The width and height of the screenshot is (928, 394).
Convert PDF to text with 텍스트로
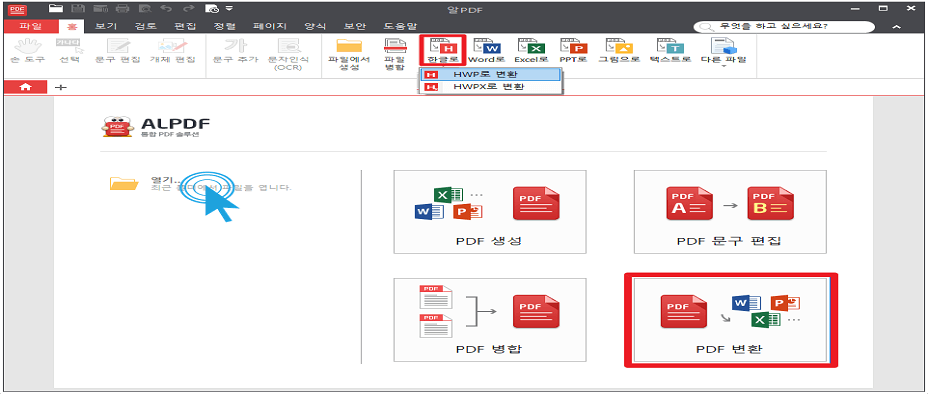tap(670, 51)
